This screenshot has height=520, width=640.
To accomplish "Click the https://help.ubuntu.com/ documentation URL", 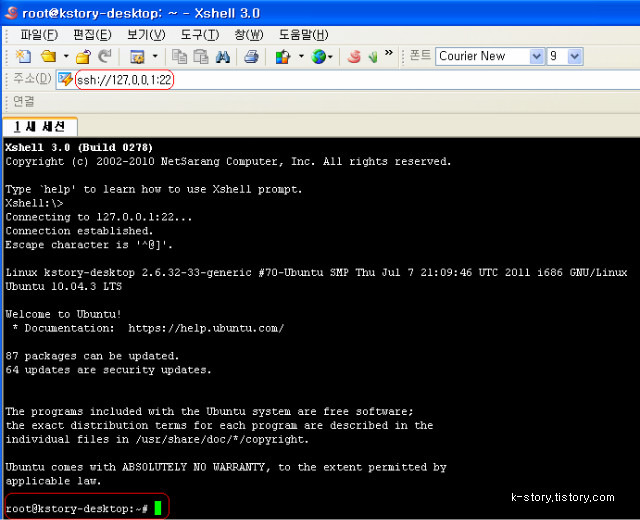I will tap(206, 328).
